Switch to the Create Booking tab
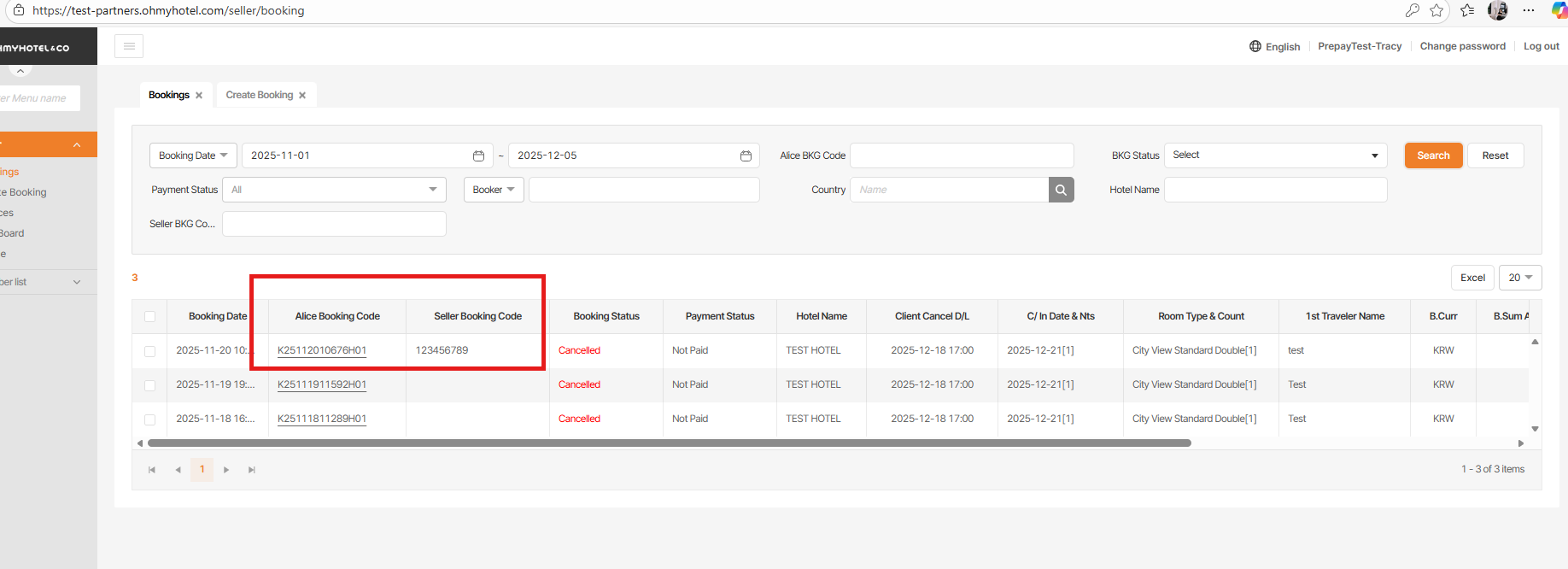The height and width of the screenshot is (569, 1568). (259, 95)
